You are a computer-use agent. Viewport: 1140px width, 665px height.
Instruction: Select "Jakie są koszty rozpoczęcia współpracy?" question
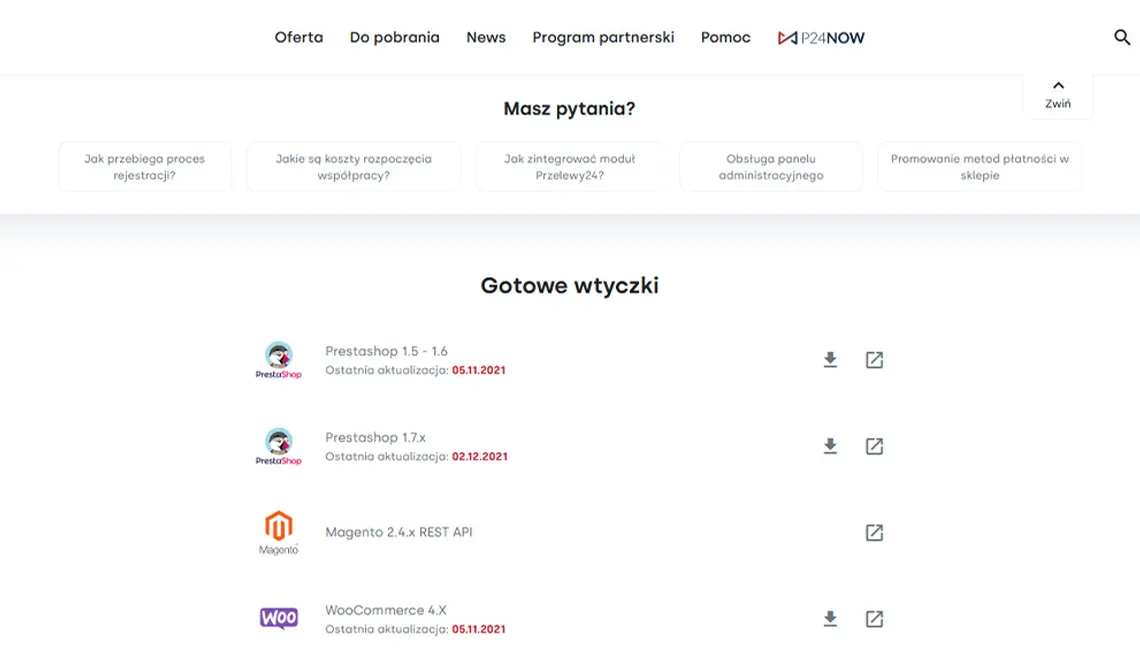click(353, 166)
